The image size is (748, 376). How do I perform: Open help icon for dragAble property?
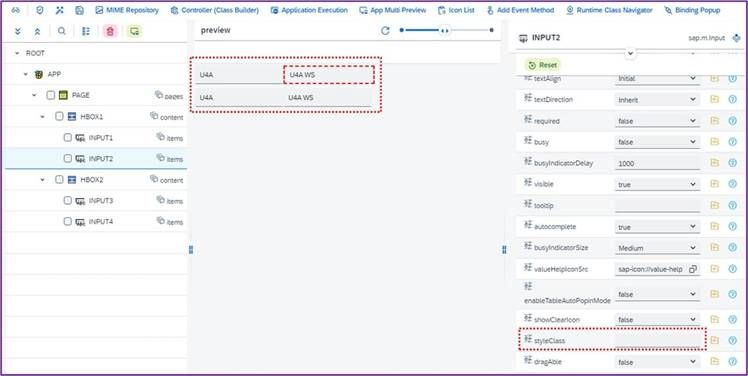733,362
